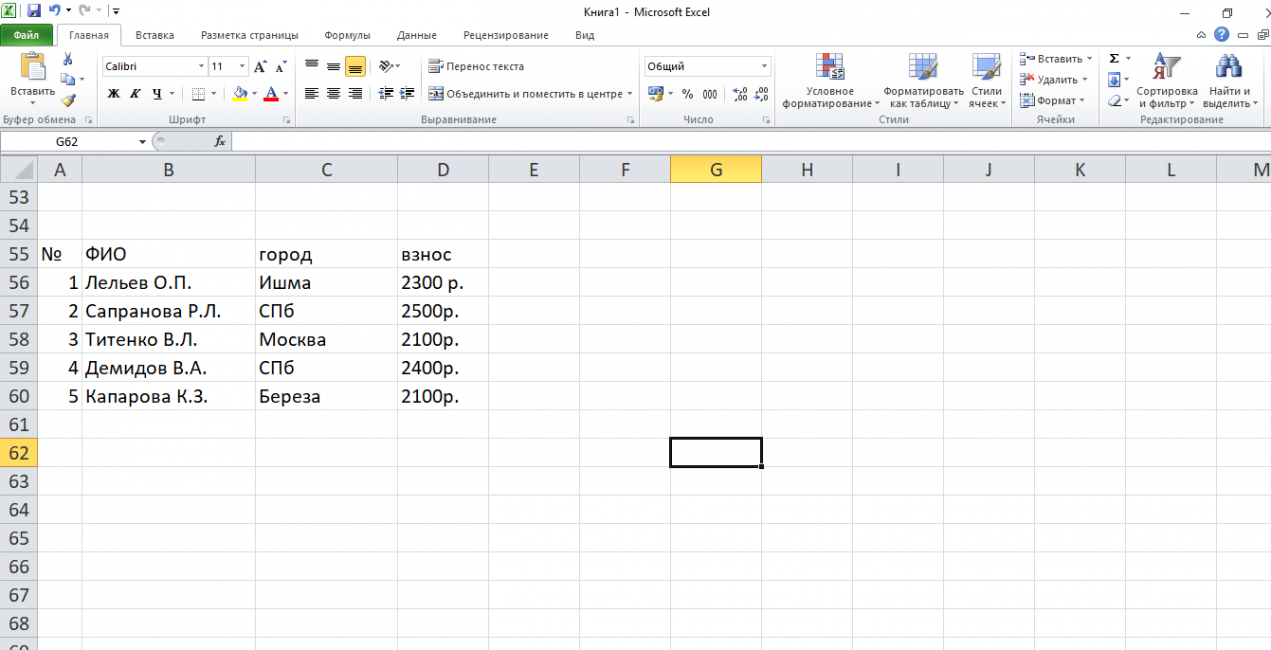
Task: Expand the Общий number format dropdown
Action: click(x=764, y=67)
